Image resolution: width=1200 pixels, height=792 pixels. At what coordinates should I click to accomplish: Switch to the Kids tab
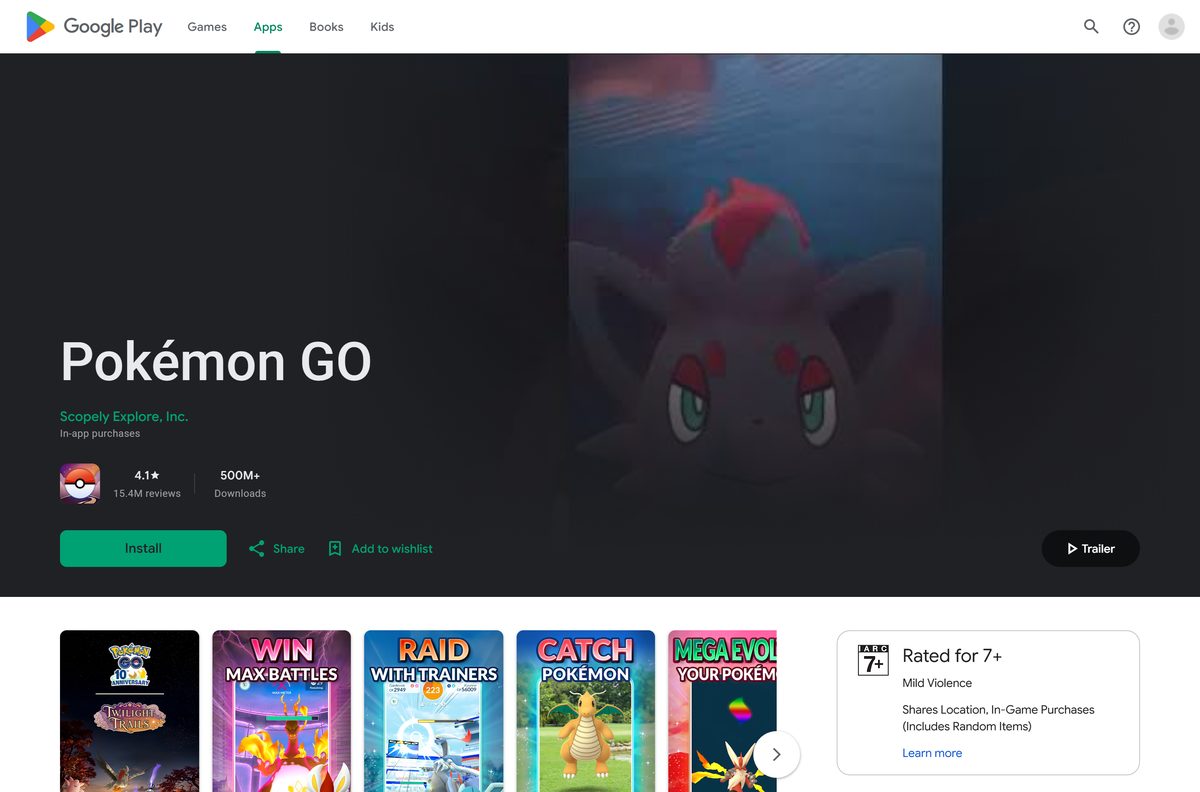point(382,27)
